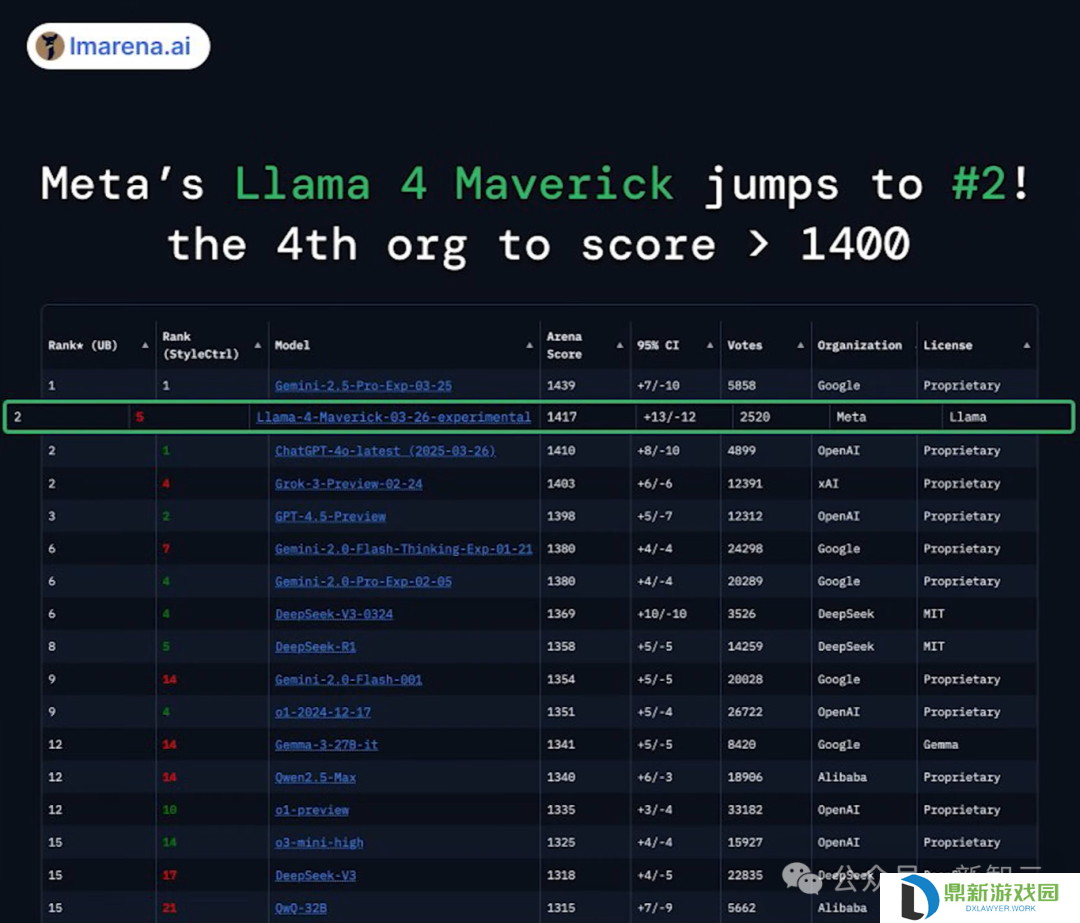The image size is (1080, 923).
Task: Select Arena Score 1410 cell
Action: pyautogui.click(x=561, y=450)
